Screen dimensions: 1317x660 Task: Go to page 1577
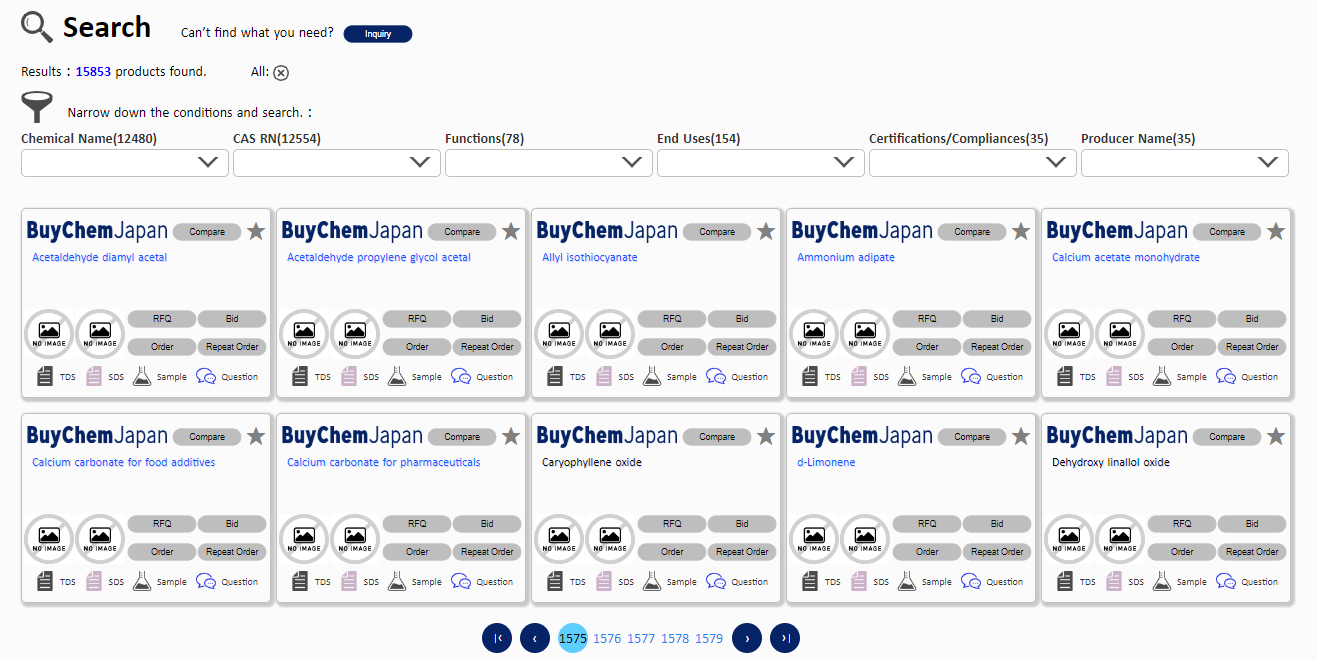(641, 638)
